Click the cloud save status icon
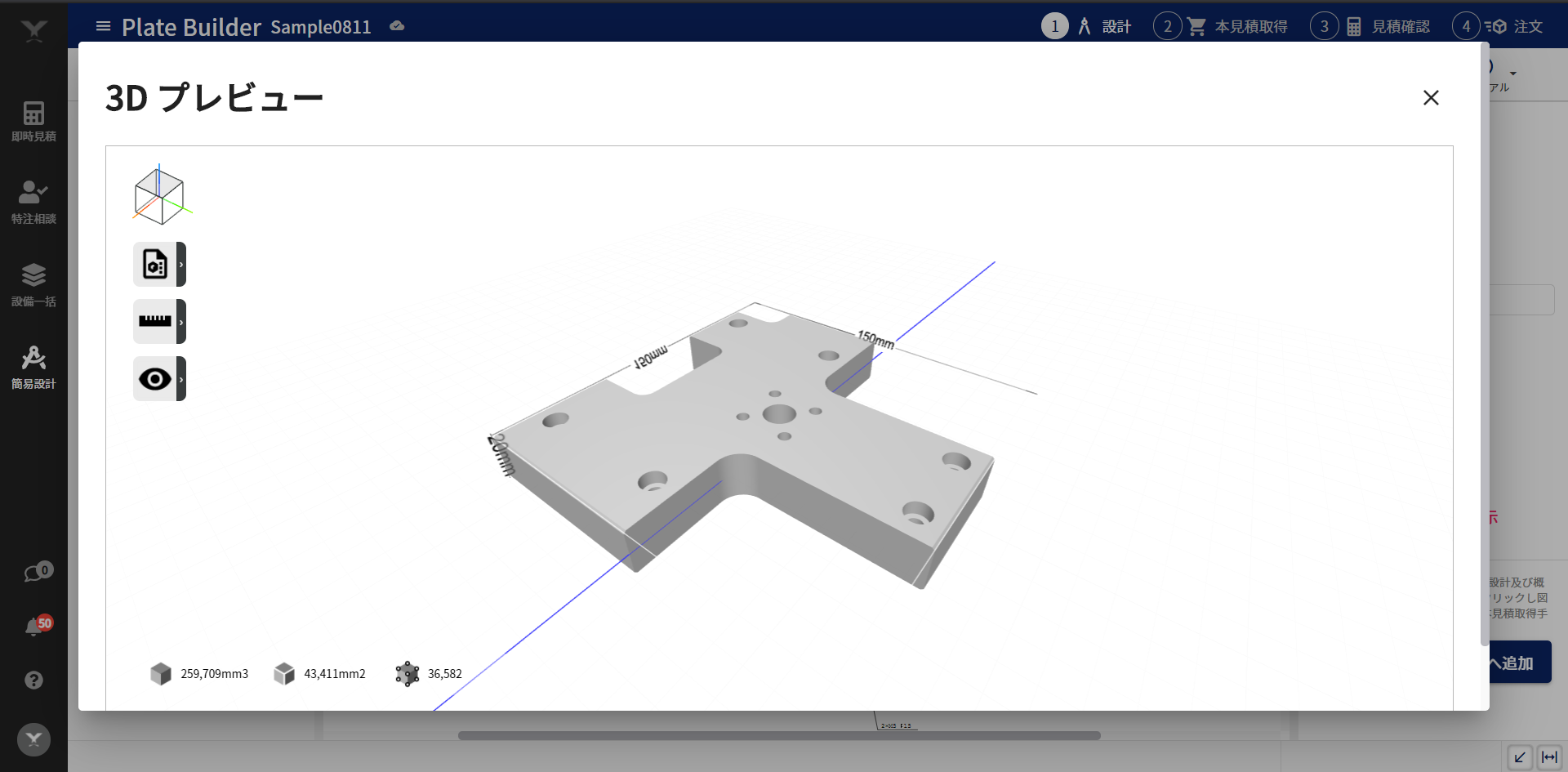This screenshot has width=1568, height=772. point(397,26)
